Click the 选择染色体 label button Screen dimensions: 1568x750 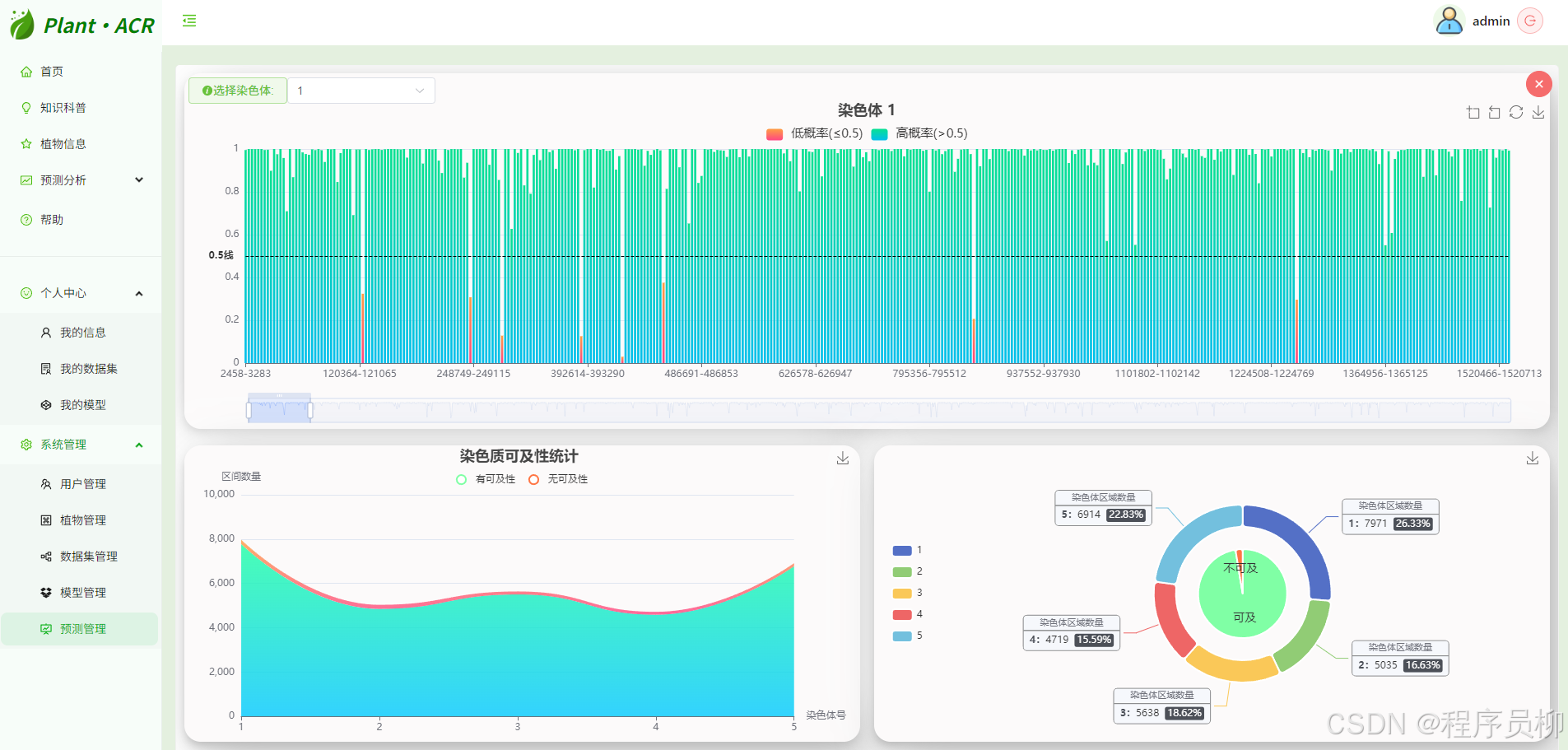coord(238,91)
